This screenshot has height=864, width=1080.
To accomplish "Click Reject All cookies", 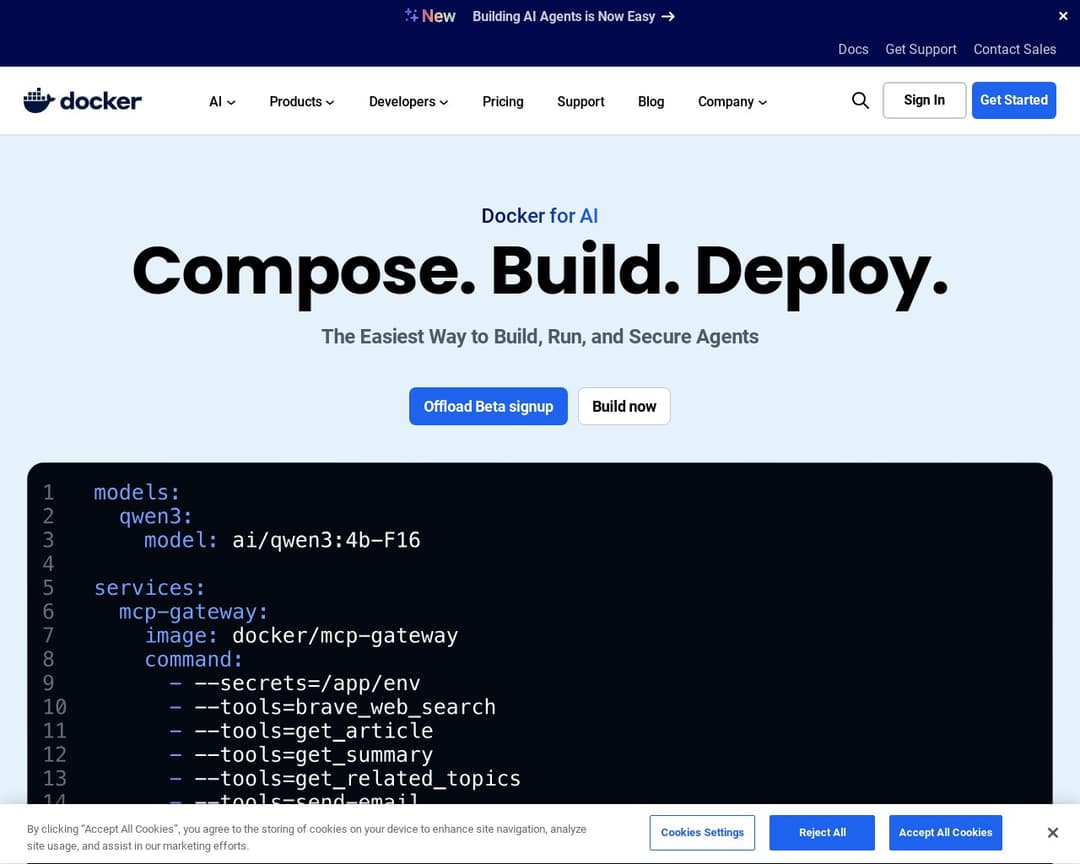I will [x=822, y=832].
